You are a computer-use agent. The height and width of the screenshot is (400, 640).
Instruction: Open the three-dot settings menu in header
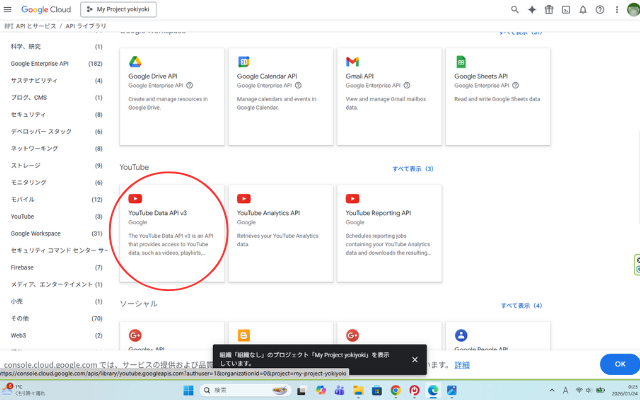coord(616,9)
